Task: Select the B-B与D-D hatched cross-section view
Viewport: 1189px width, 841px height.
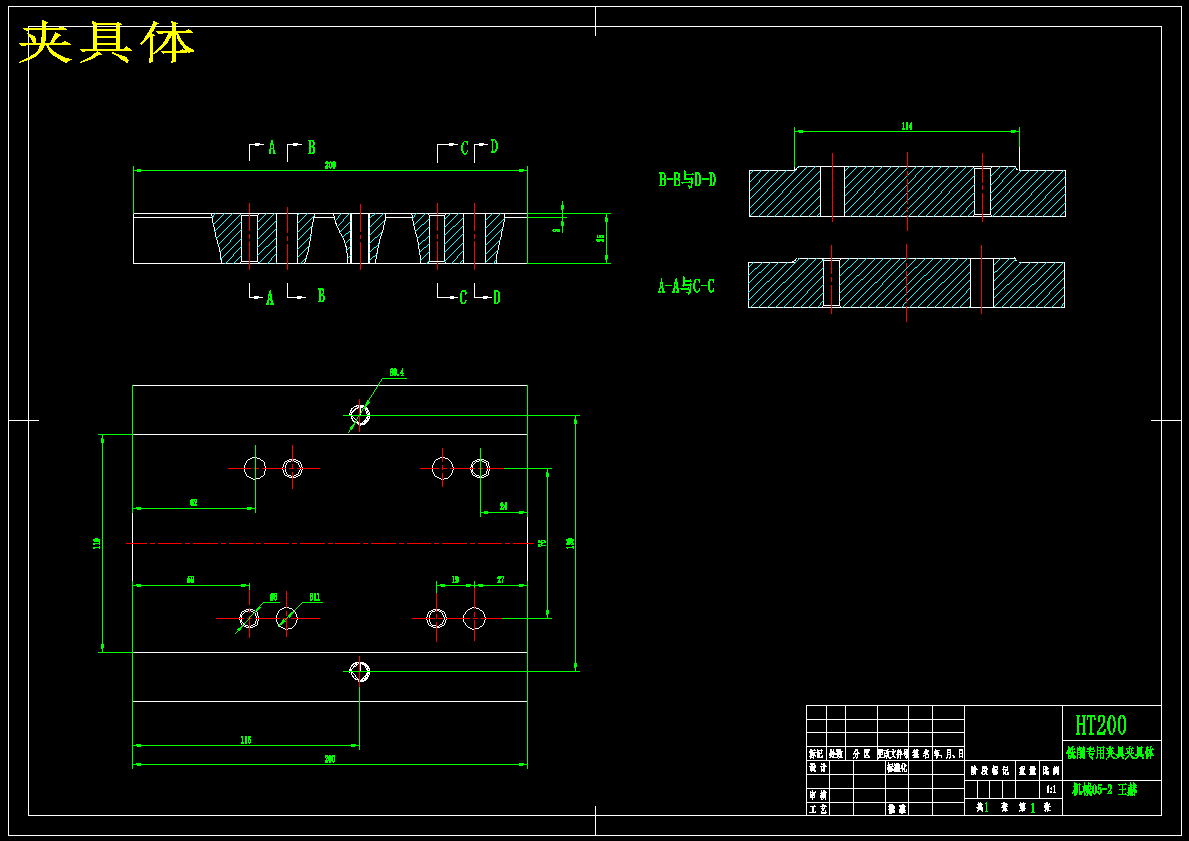Action: pos(907,193)
